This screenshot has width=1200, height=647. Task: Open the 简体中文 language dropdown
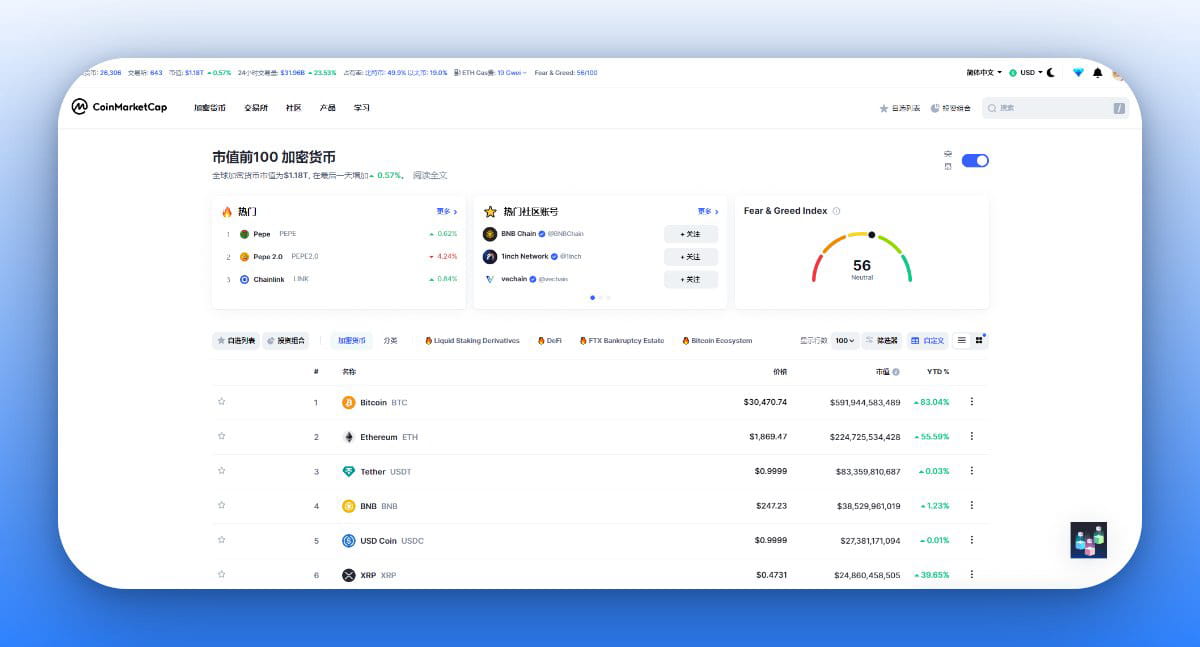pos(984,73)
